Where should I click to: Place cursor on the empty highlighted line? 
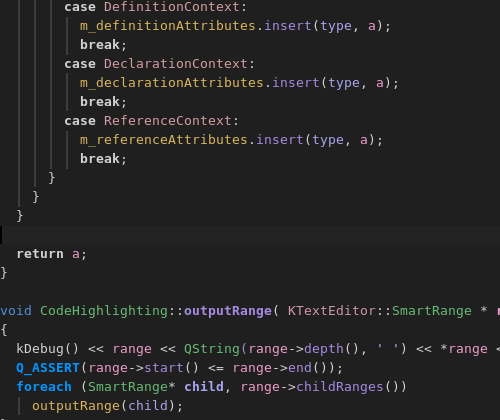tap(250, 235)
